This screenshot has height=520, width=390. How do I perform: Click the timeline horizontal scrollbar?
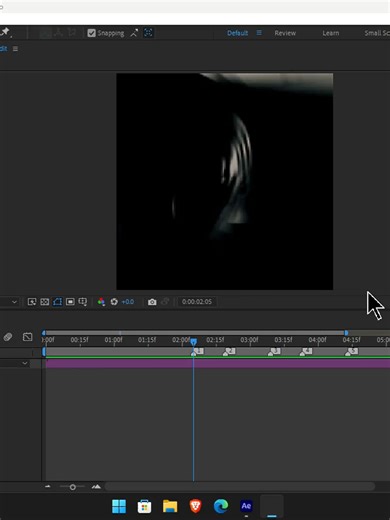[240, 487]
